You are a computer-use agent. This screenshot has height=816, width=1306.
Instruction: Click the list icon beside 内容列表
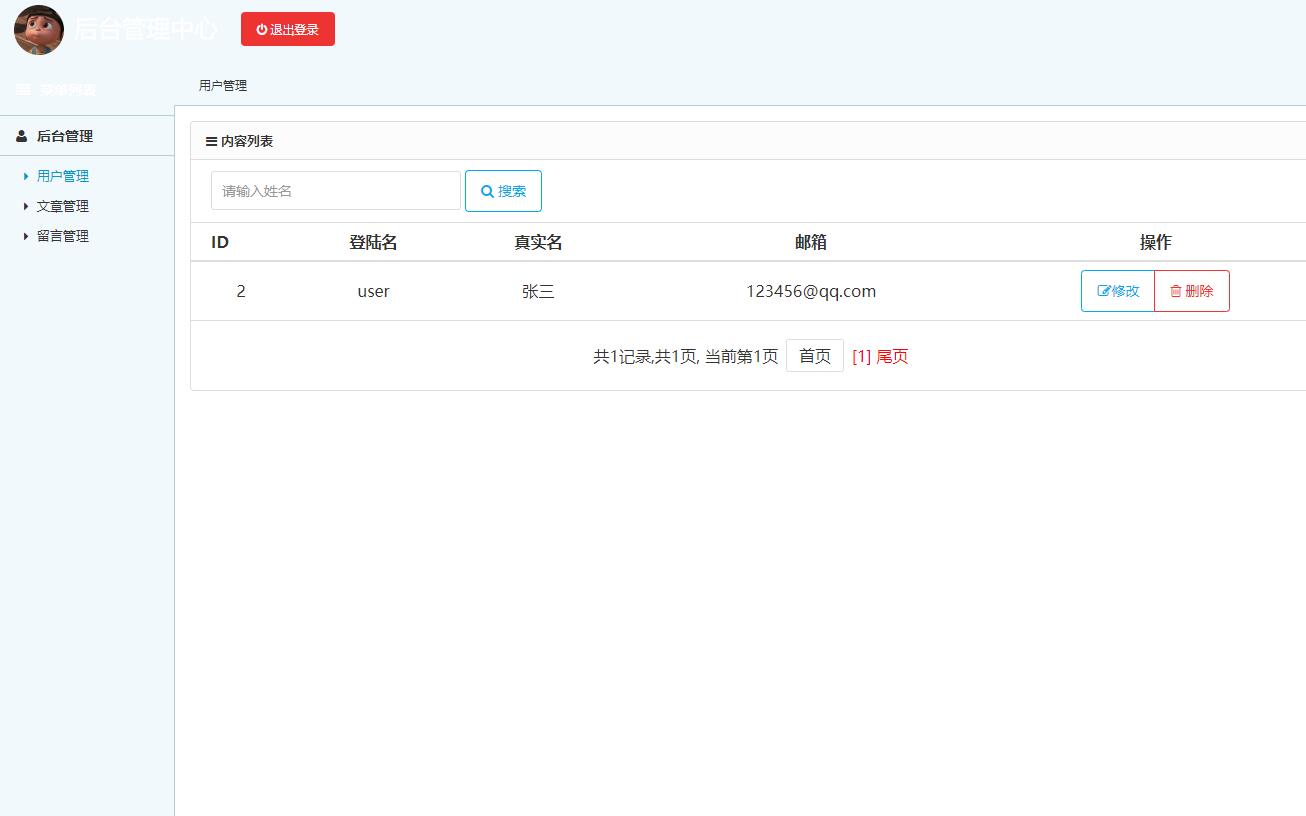(211, 142)
